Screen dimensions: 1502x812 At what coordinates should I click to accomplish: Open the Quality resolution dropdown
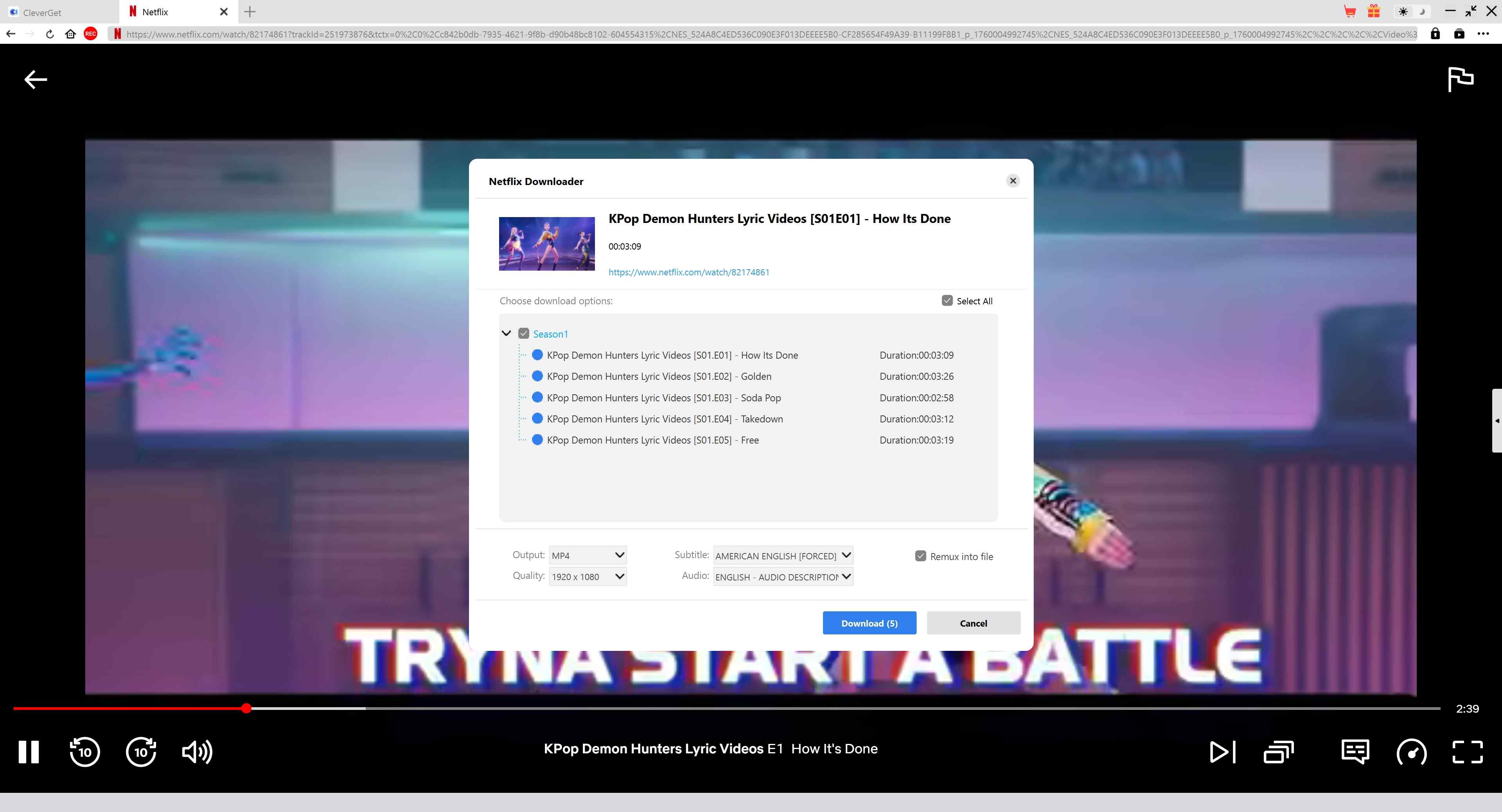click(x=588, y=577)
